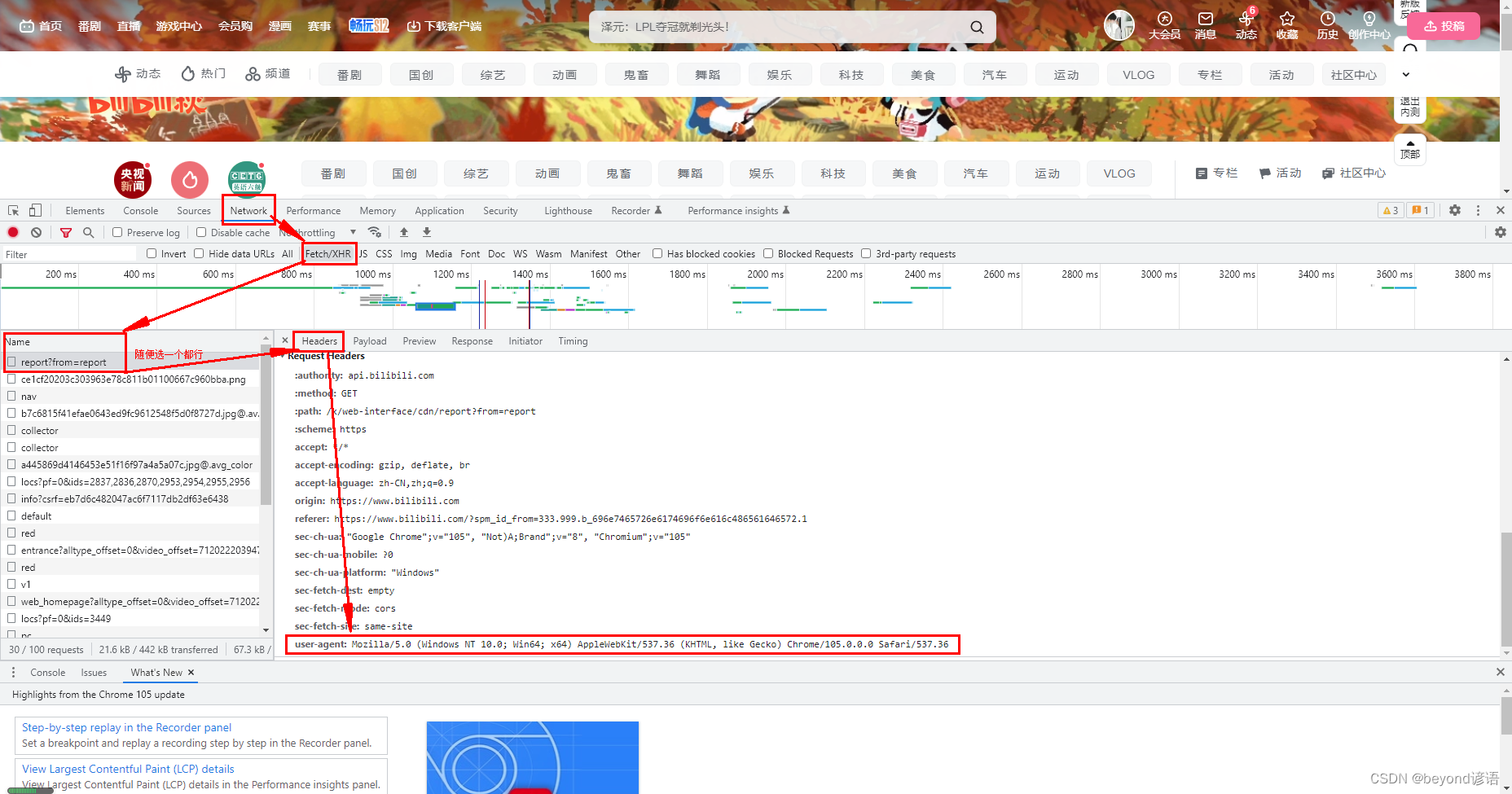
Task: Open the 大会员 membership icon
Action: 1164,25
